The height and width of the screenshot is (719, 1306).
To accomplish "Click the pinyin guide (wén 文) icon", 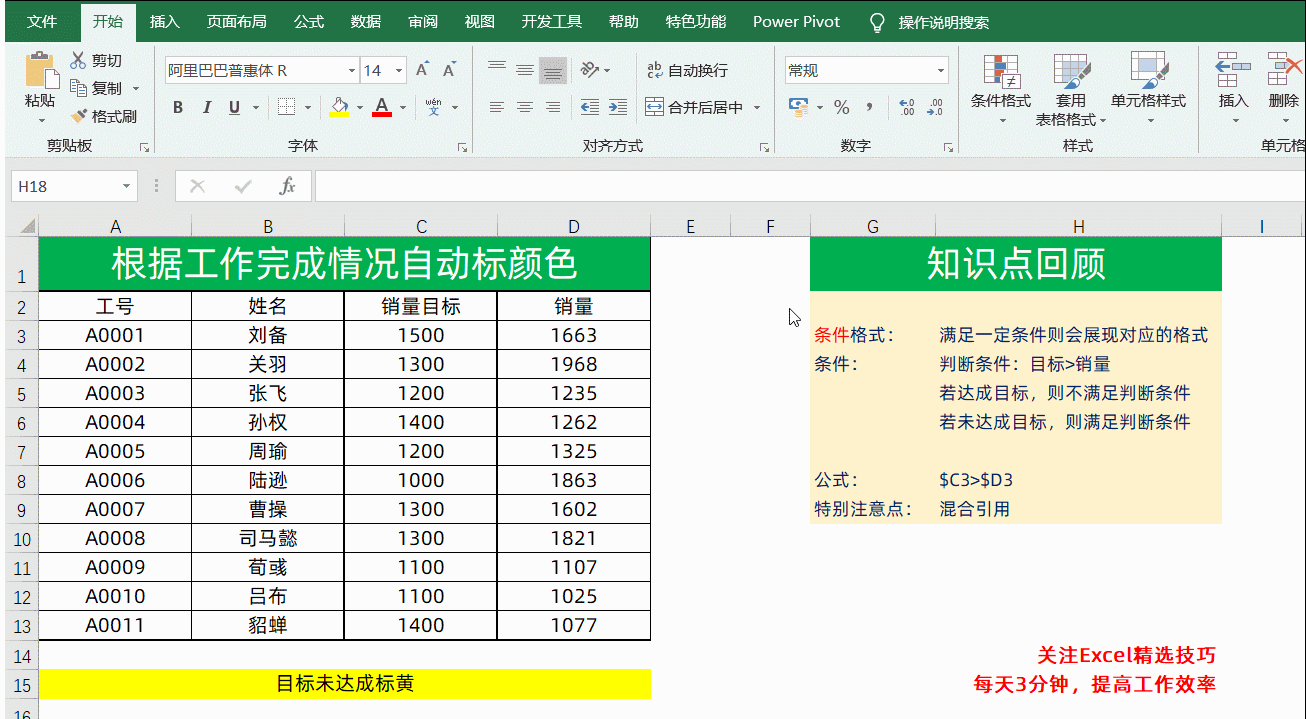I will [x=433, y=107].
